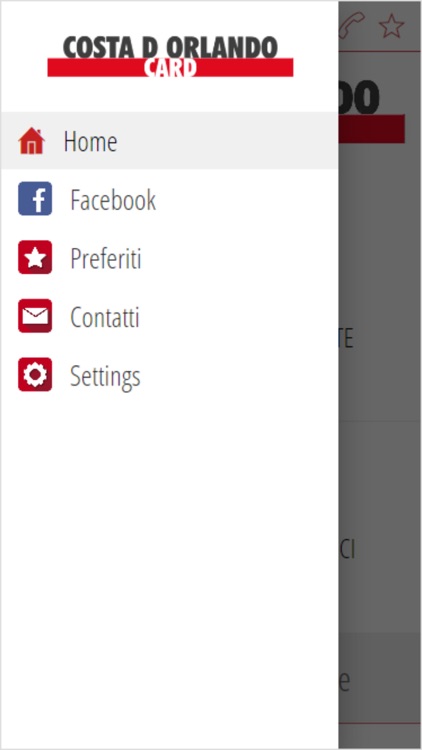This screenshot has width=422, height=750.
Task: Click the envelope Contatti icon
Action: [x=35, y=316]
